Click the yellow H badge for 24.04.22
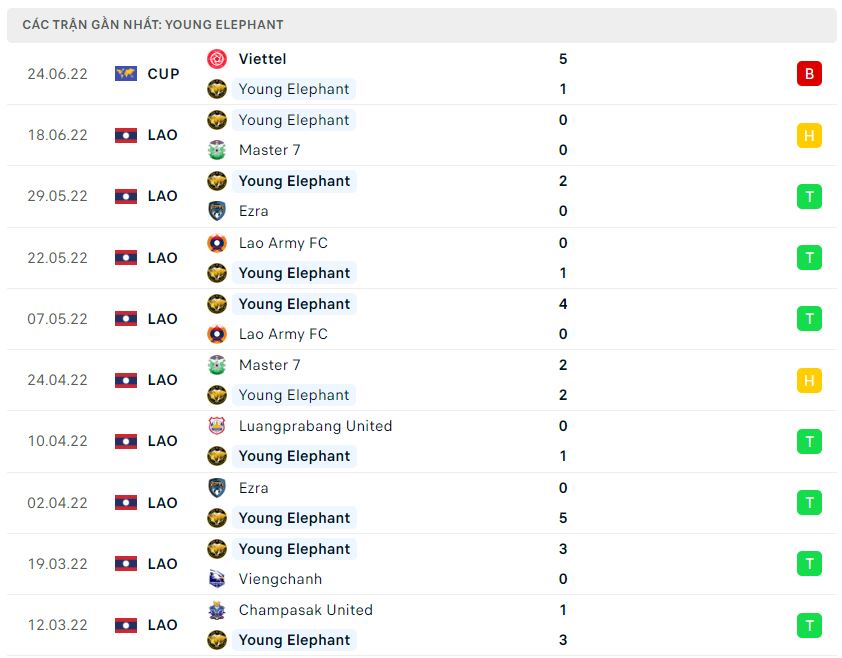Screen dimensions: 842x658 (809, 380)
